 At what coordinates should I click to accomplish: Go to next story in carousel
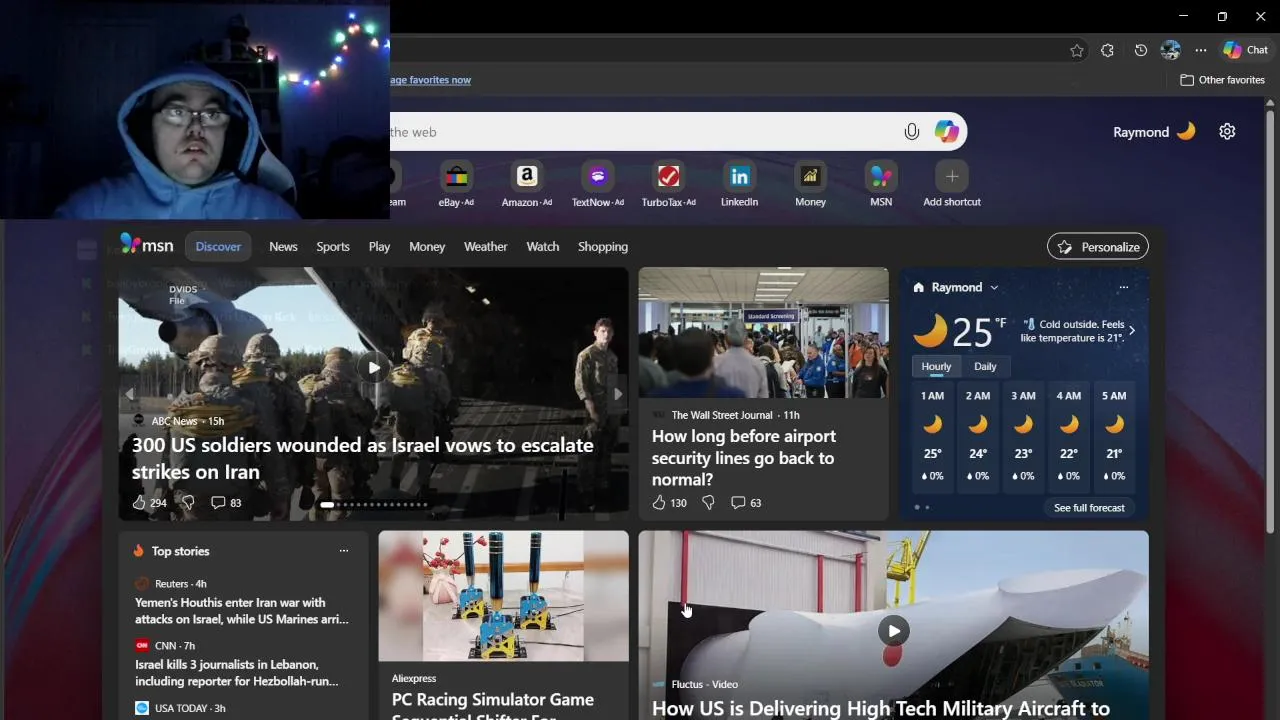617,394
